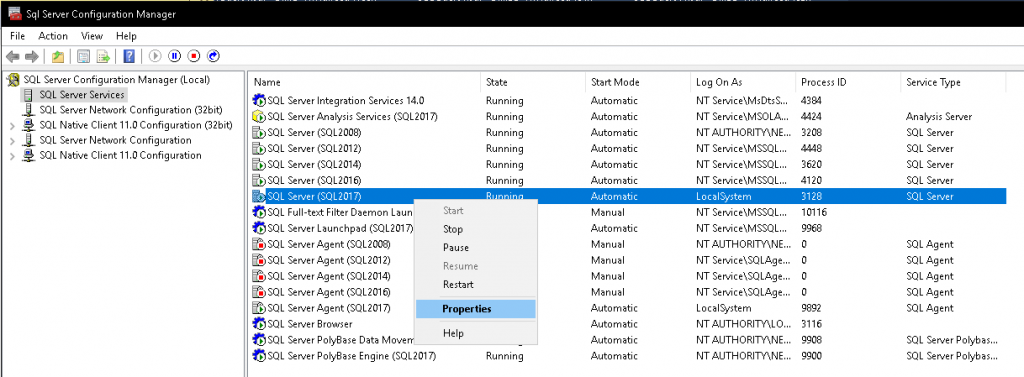Click the LocalSystem cell in SQL2017 row
The image size is (1024, 377).
[723, 196]
